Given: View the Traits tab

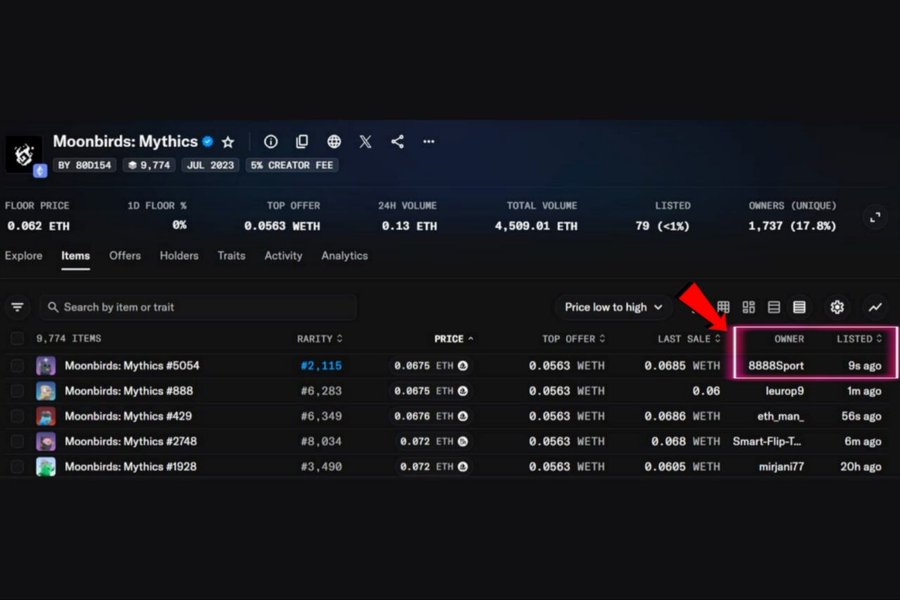Looking at the screenshot, I should [x=231, y=256].
